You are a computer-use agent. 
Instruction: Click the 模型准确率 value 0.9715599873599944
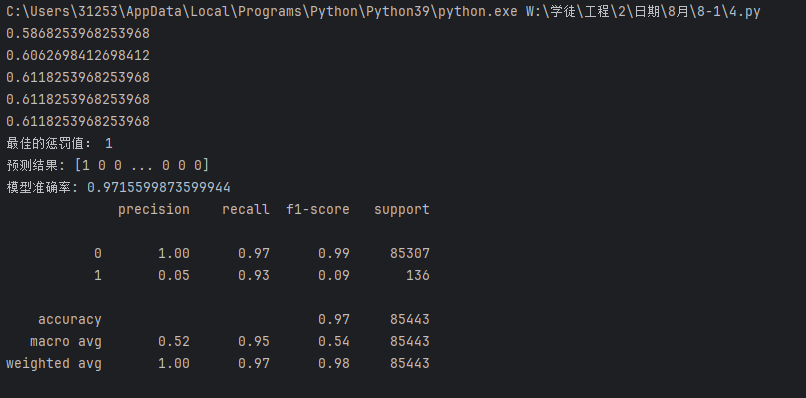point(159,187)
